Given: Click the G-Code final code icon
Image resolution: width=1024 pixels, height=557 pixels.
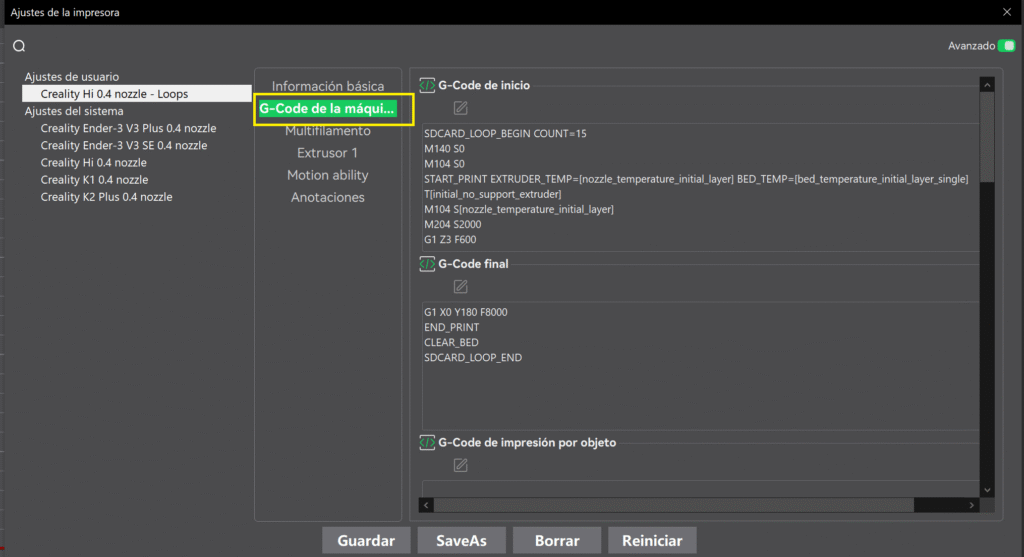Looking at the screenshot, I should (427, 264).
